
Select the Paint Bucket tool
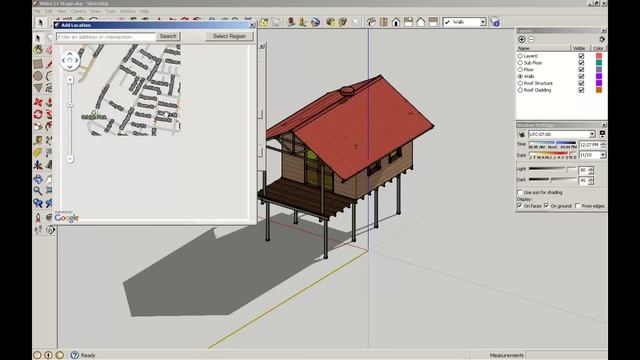click(38, 50)
